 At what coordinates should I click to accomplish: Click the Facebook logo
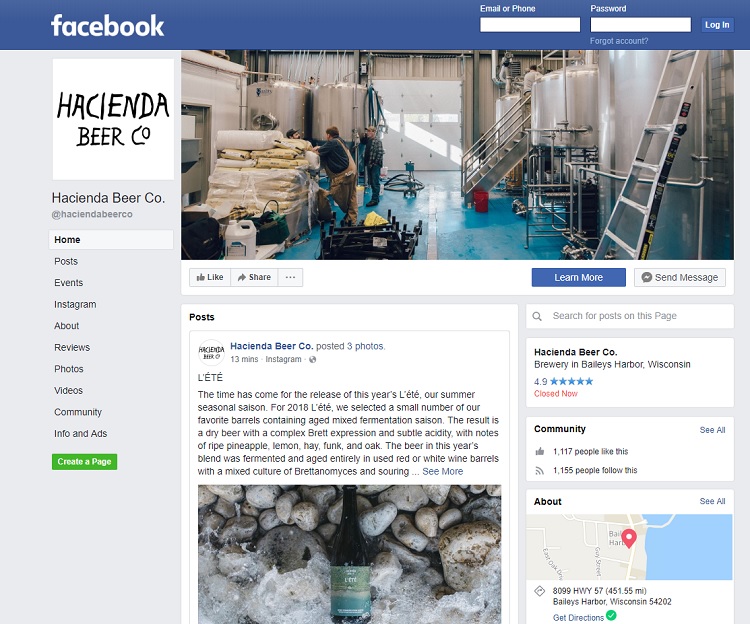108,25
